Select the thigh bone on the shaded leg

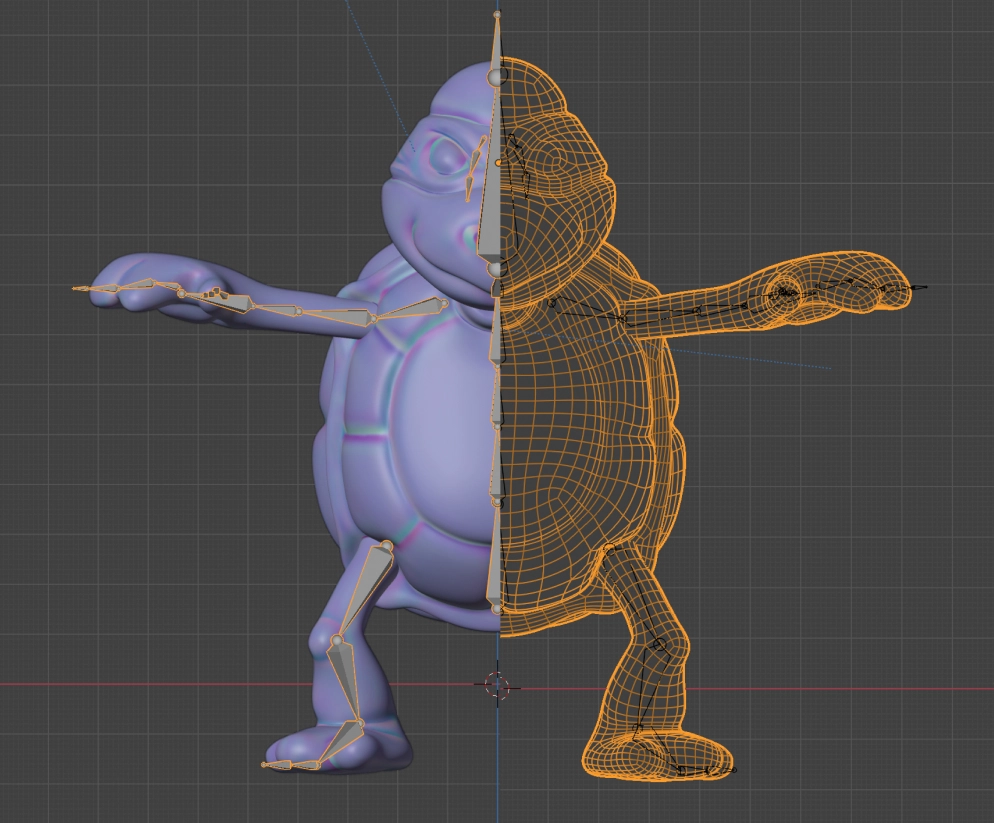(368, 588)
